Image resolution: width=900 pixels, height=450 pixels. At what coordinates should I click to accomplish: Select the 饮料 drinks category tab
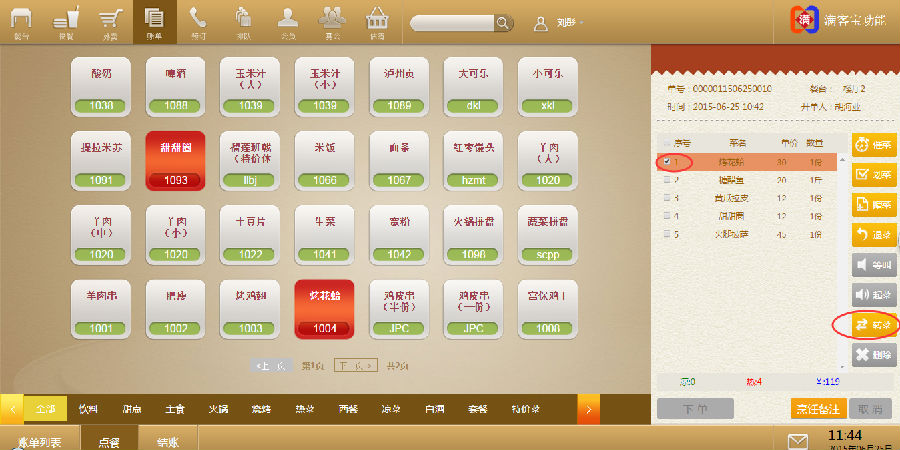tap(89, 408)
